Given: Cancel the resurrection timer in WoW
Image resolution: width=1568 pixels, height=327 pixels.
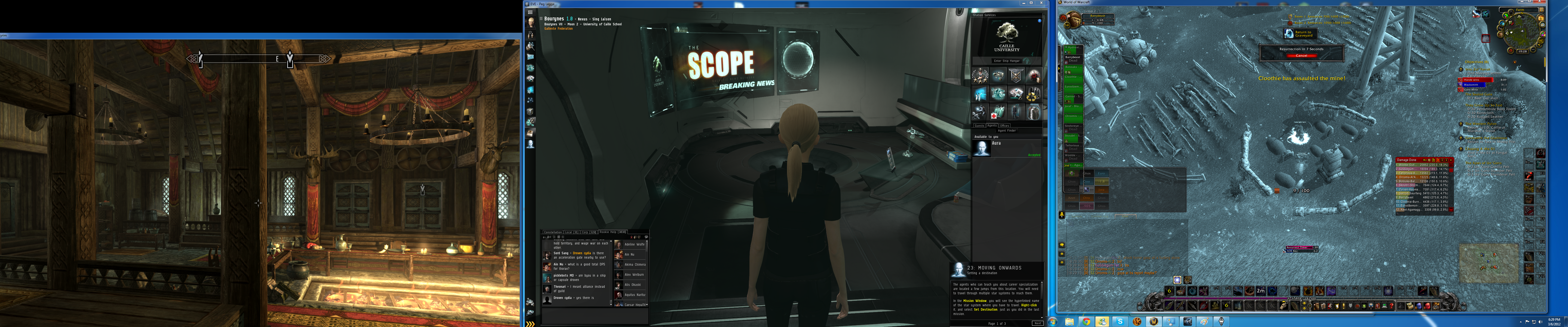Looking at the screenshot, I should pos(1302,55).
